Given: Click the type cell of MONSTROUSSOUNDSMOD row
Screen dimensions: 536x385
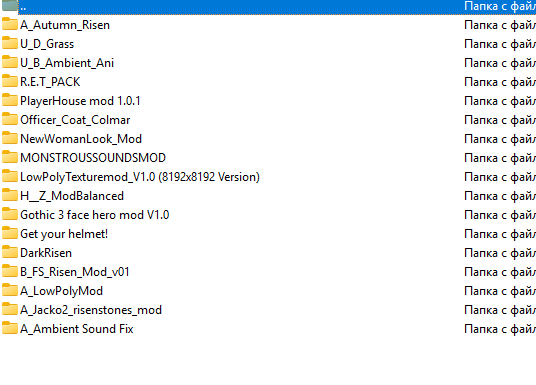Looking at the screenshot, I should click(x=500, y=158).
